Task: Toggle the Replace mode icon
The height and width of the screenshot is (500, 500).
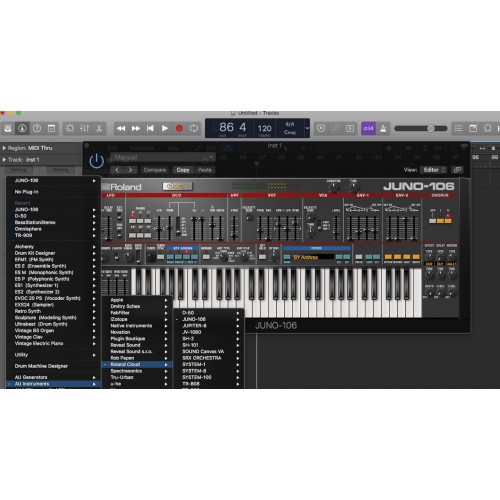Action: (x=321, y=128)
